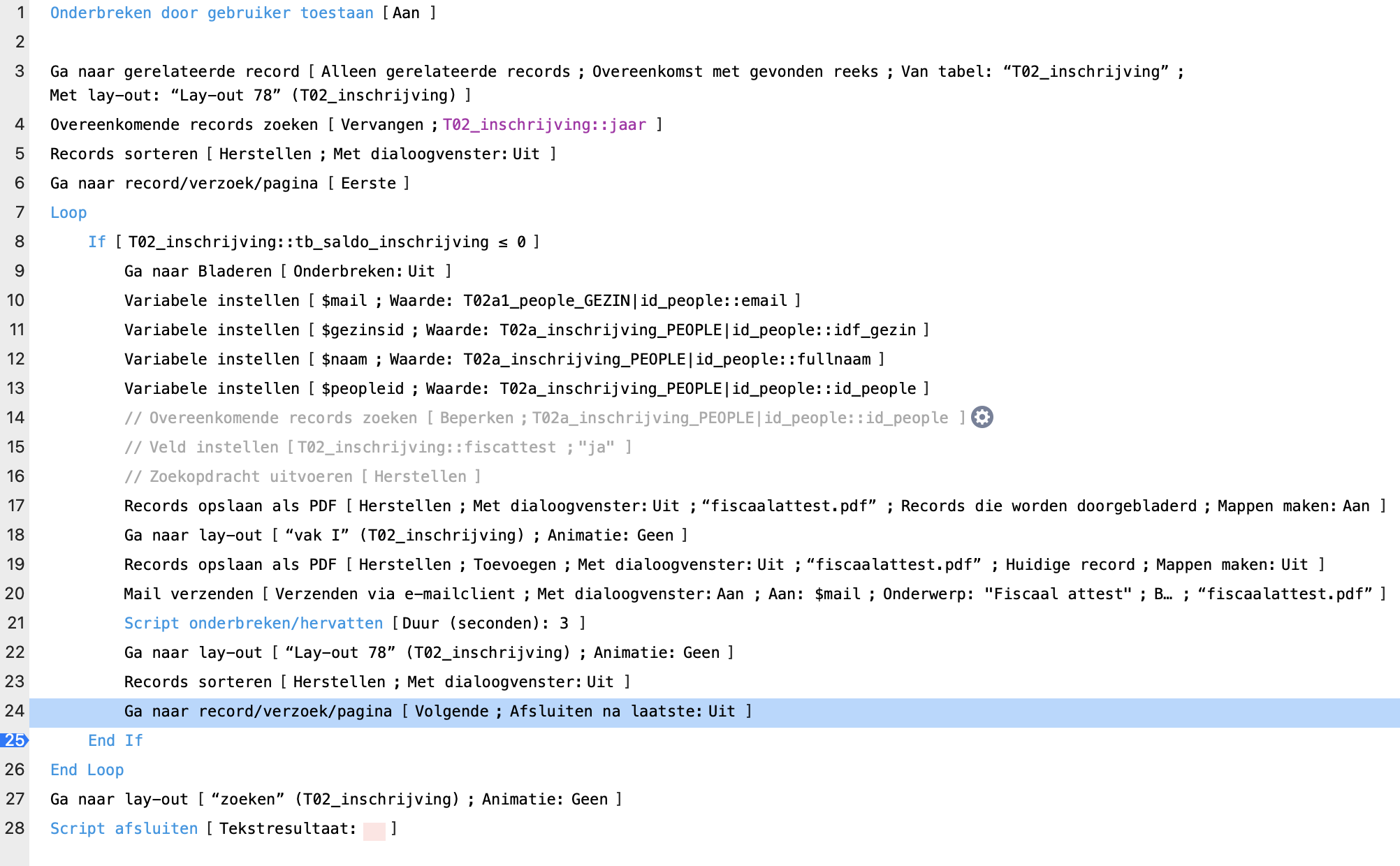1400x866 pixels.
Task: Toggle a breakpoint on line number 20
Action: click(x=15, y=594)
